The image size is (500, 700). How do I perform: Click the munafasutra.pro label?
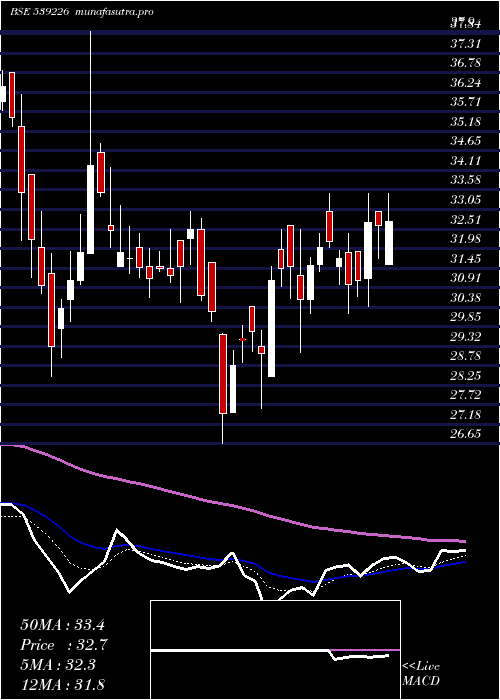tap(112, 12)
